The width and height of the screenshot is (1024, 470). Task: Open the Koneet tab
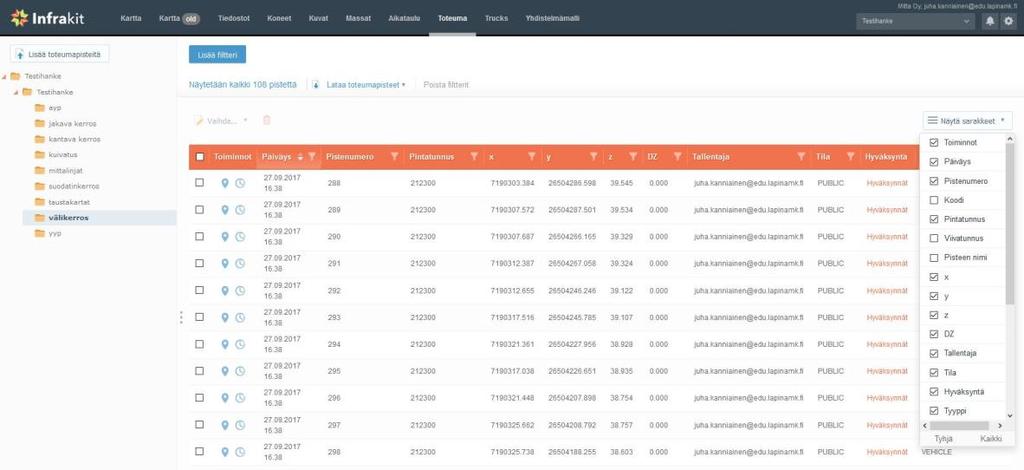[279, 18]
